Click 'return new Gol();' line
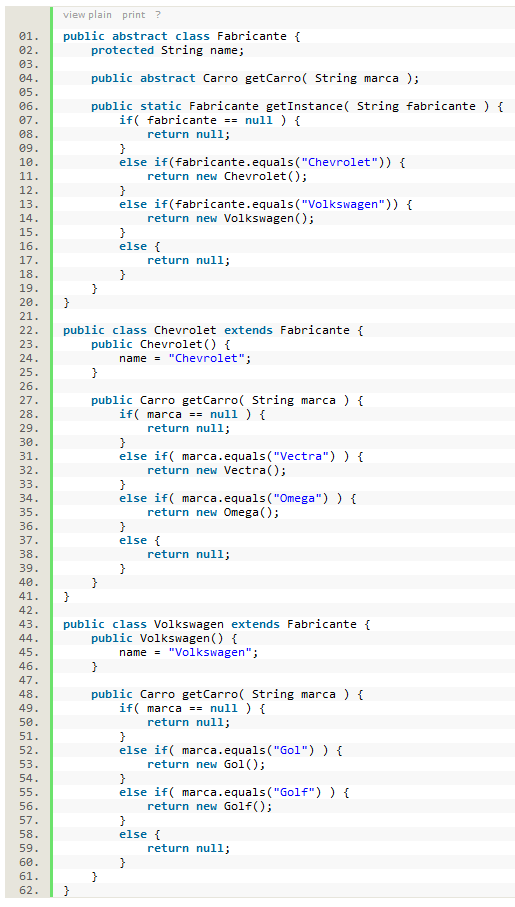This screenshot has height=907, width=515. 207,764
